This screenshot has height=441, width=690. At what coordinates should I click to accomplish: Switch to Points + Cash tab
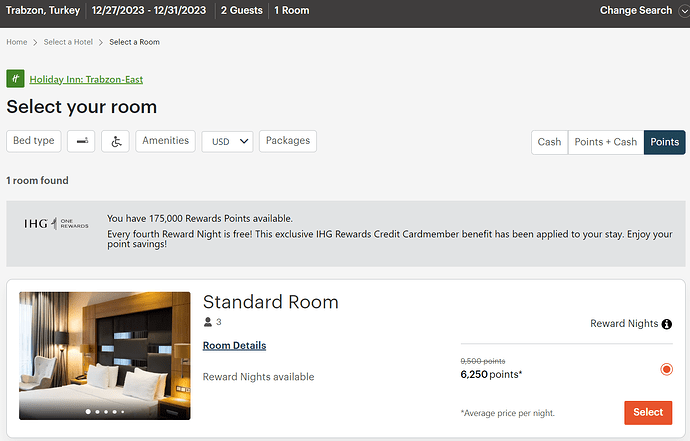606,142
